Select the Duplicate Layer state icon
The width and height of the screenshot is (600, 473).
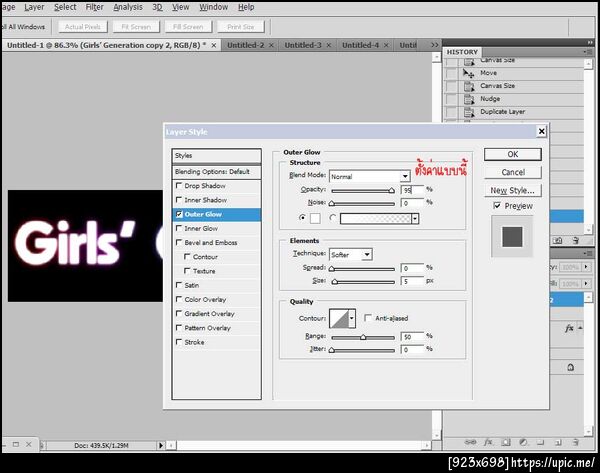pyautogui.click(x=469, y=112)
